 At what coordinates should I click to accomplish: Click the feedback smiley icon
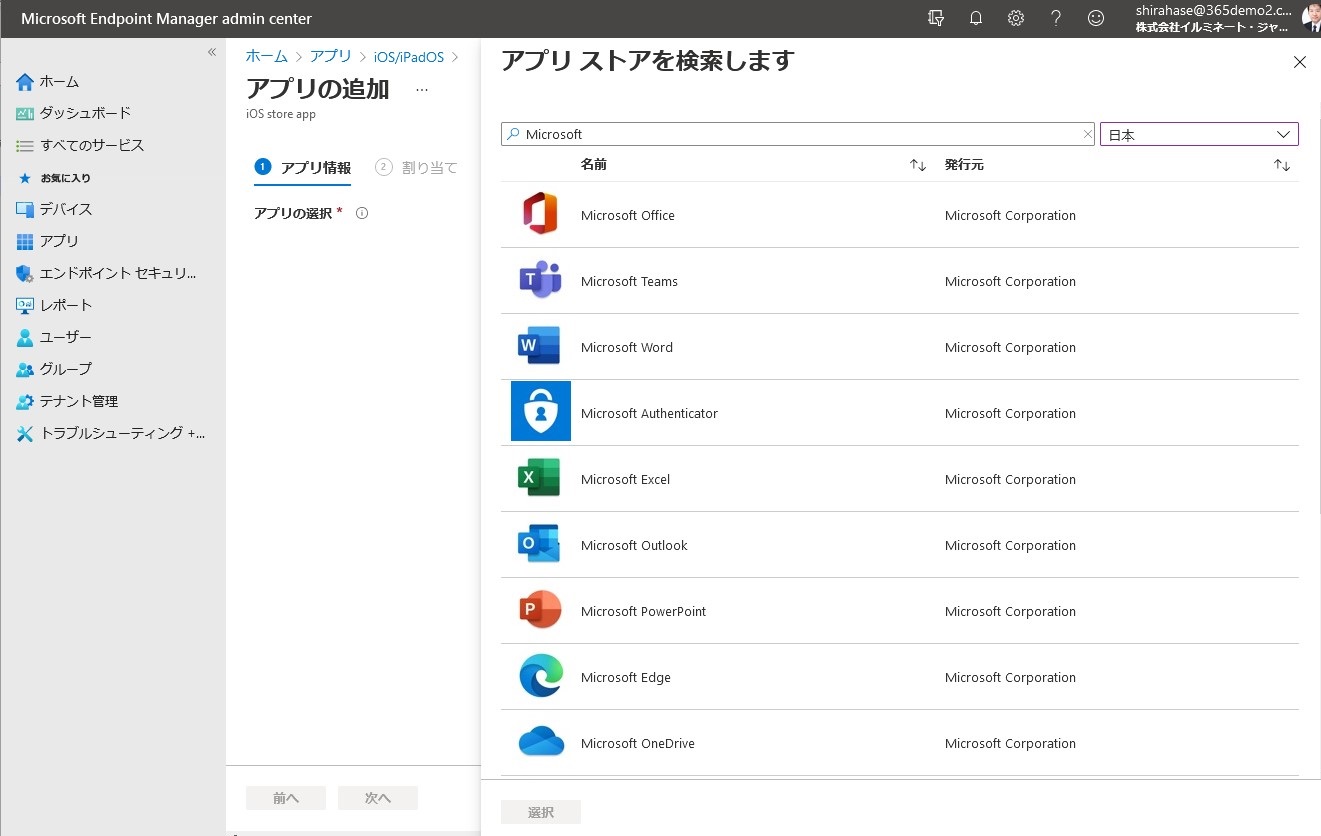[1096, 18]
